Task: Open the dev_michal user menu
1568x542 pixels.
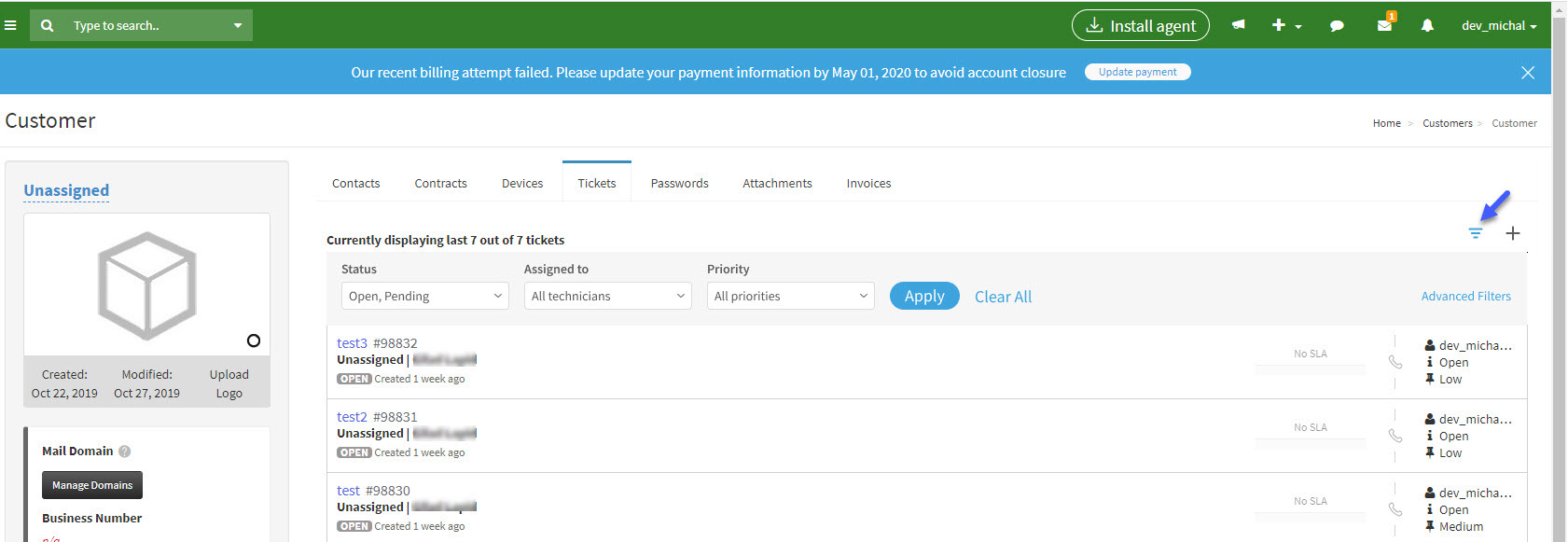Action: (1499, 25)
